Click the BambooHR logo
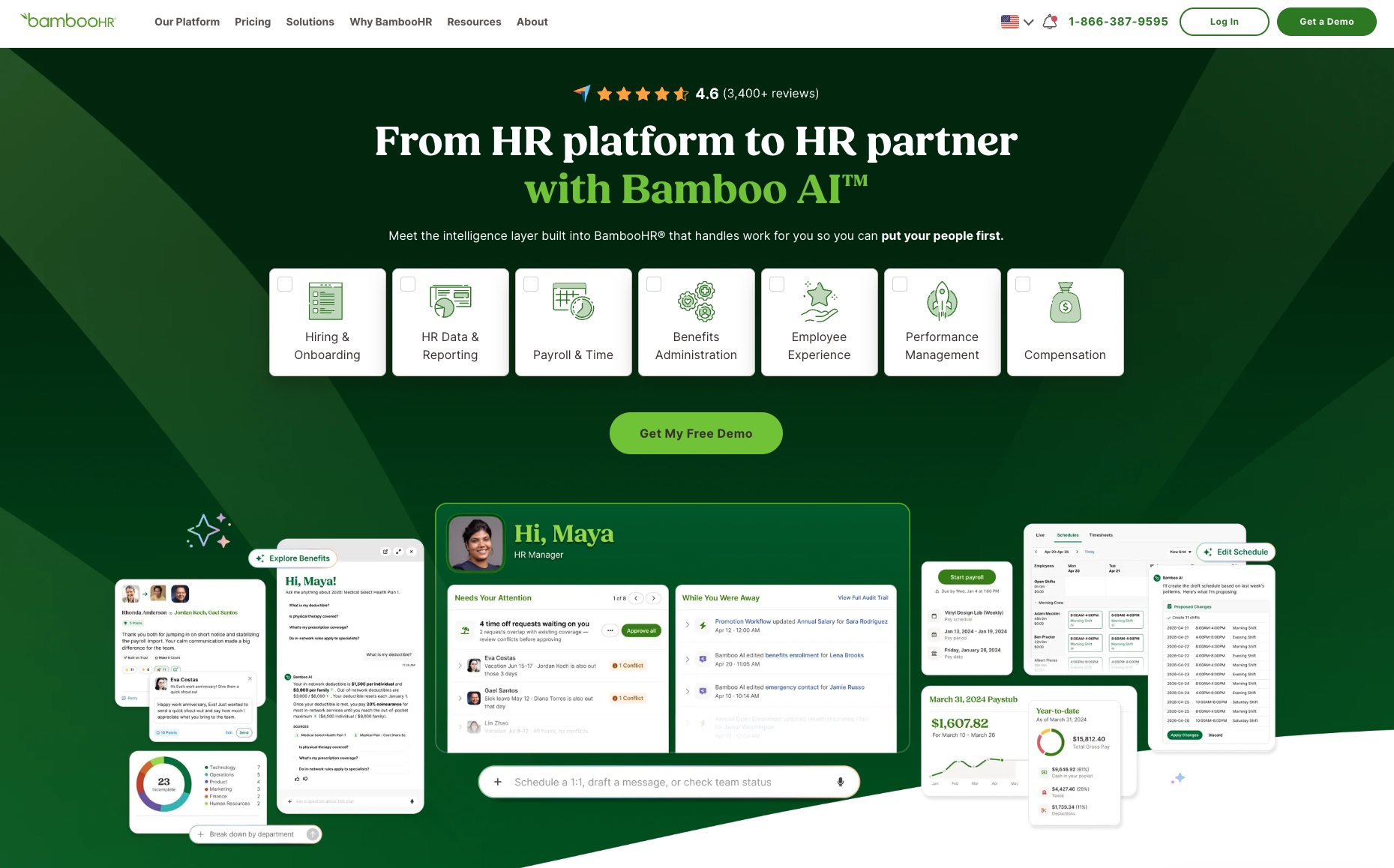1394x868 pixels. (67, 21)
